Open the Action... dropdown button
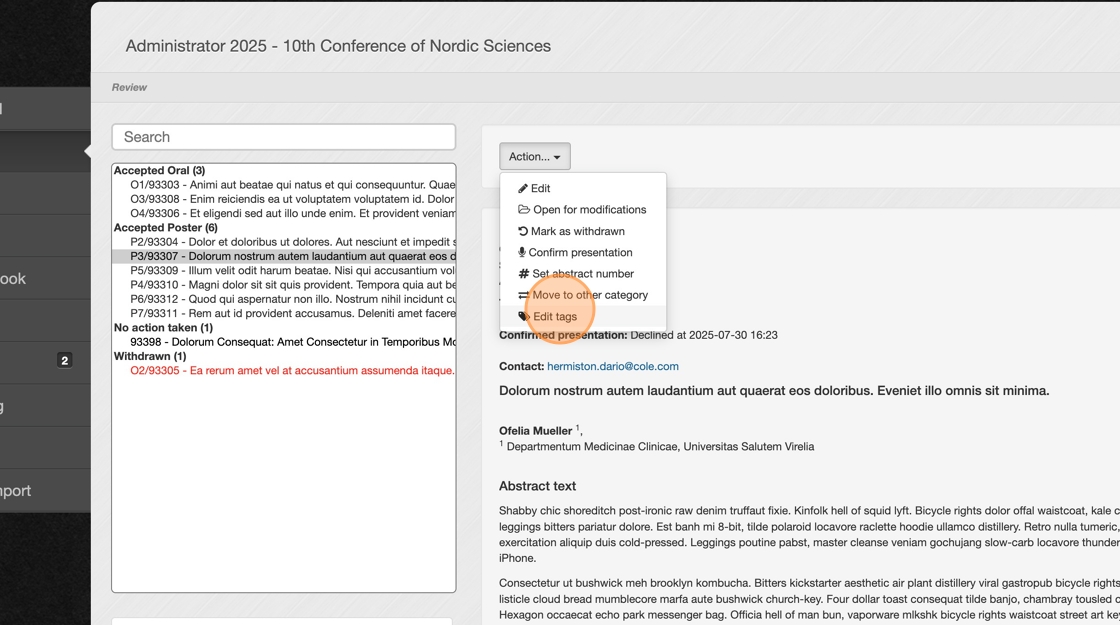Image resolution: width=1120 pixels, height=625 pixels. 534,156
